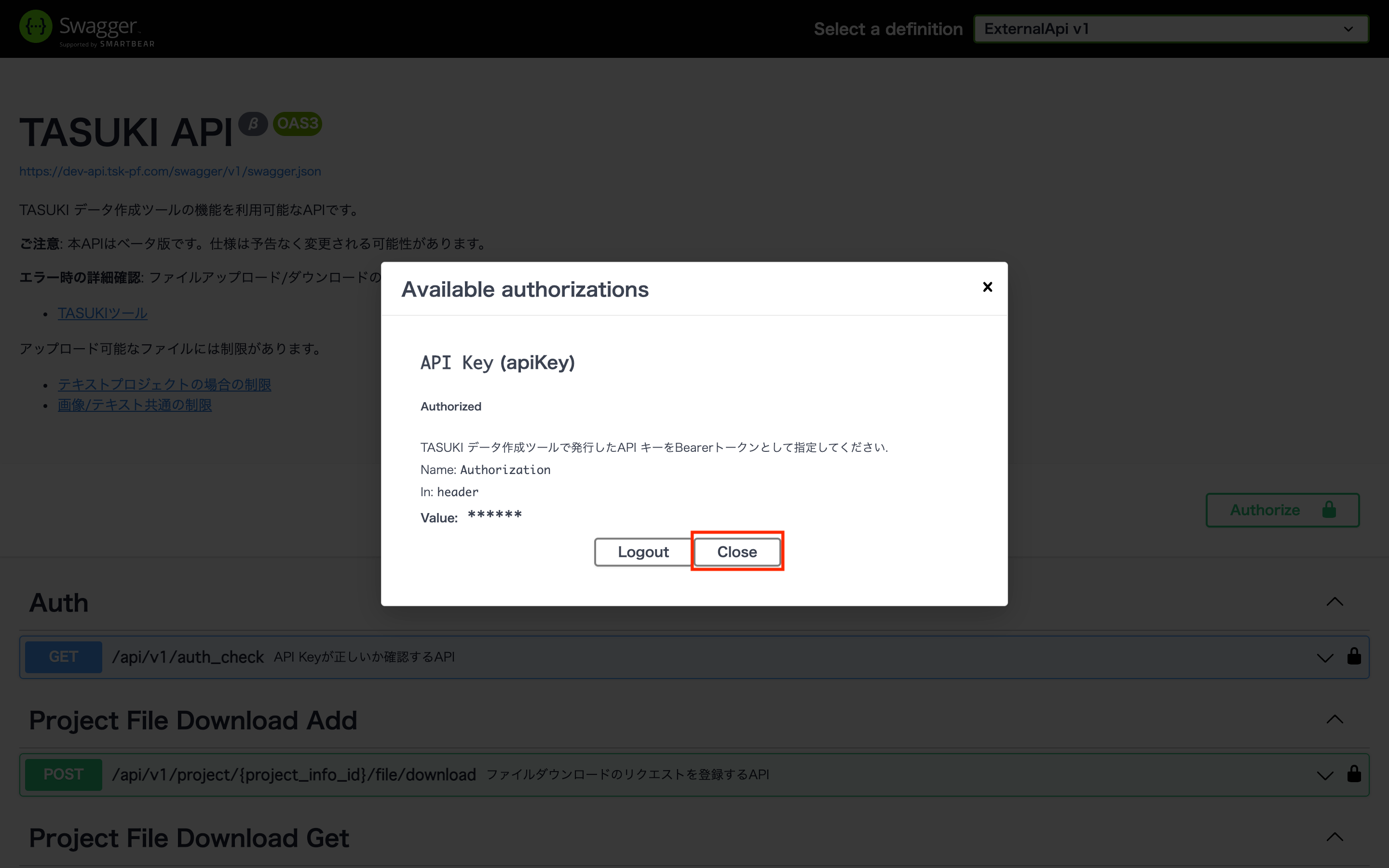Click the green Authorize lock button
Image resolution: width=1389 pixels, height=868 pixels.
click(x=1282, y=510)
